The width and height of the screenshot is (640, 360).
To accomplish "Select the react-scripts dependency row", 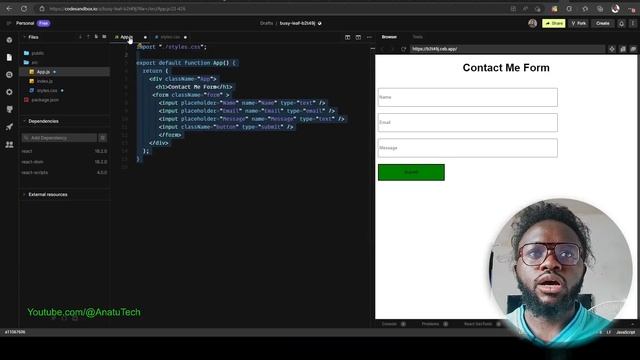I will click(x=64, y=173).
